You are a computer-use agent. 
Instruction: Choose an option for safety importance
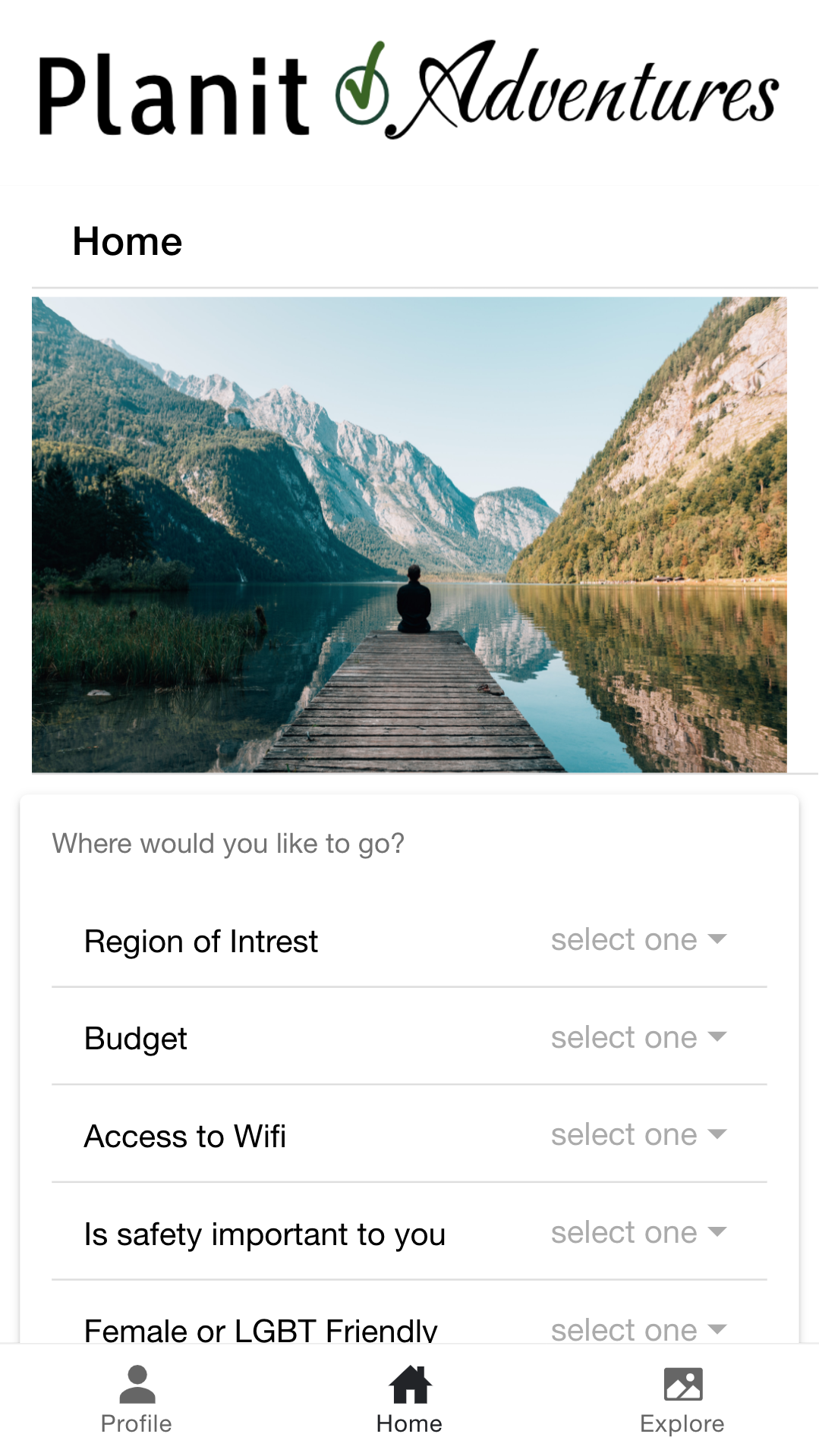tap(637, 1232)
